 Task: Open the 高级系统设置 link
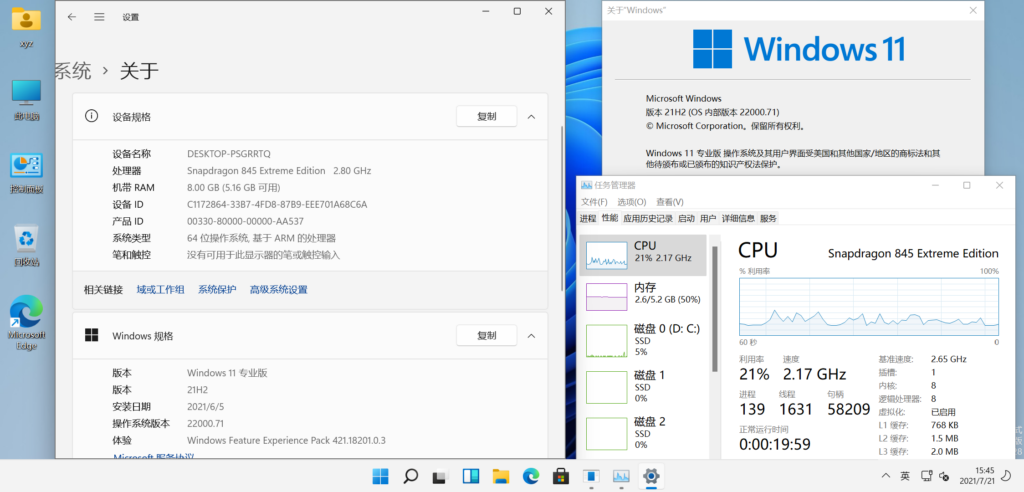coord(278,289)
